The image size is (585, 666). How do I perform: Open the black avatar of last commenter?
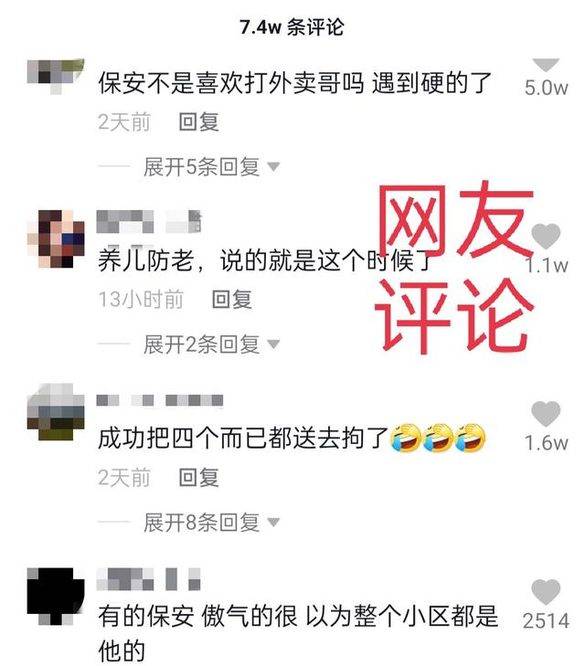click(x=56, y=596)
